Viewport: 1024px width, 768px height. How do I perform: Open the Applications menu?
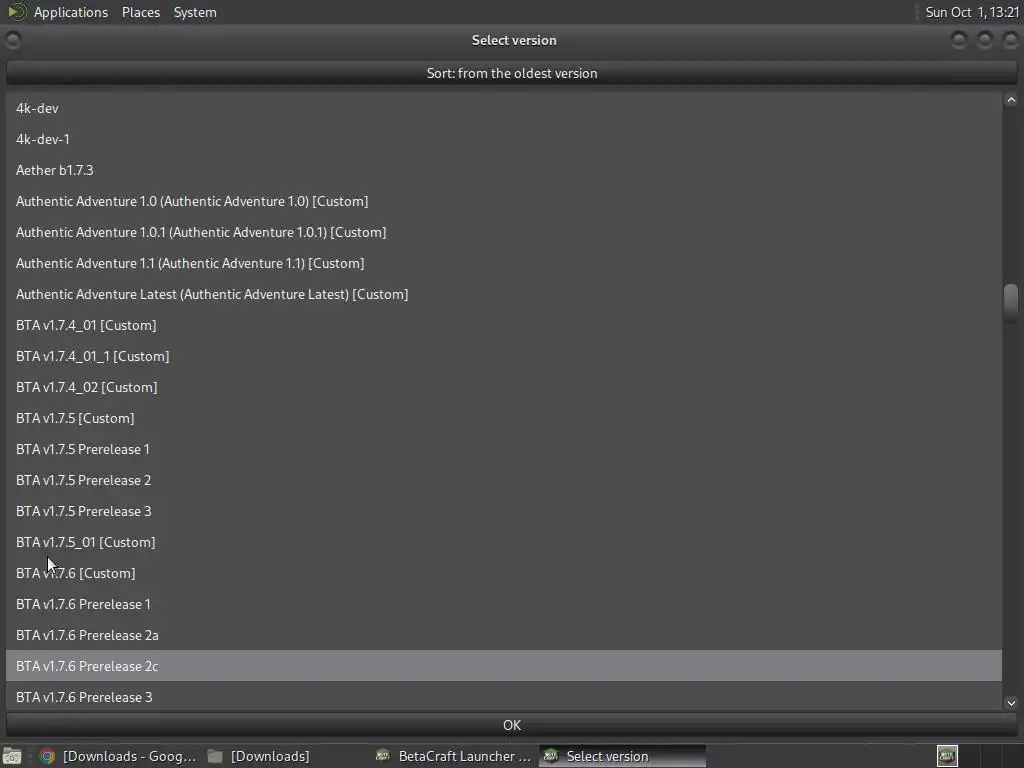coord(71,12)
